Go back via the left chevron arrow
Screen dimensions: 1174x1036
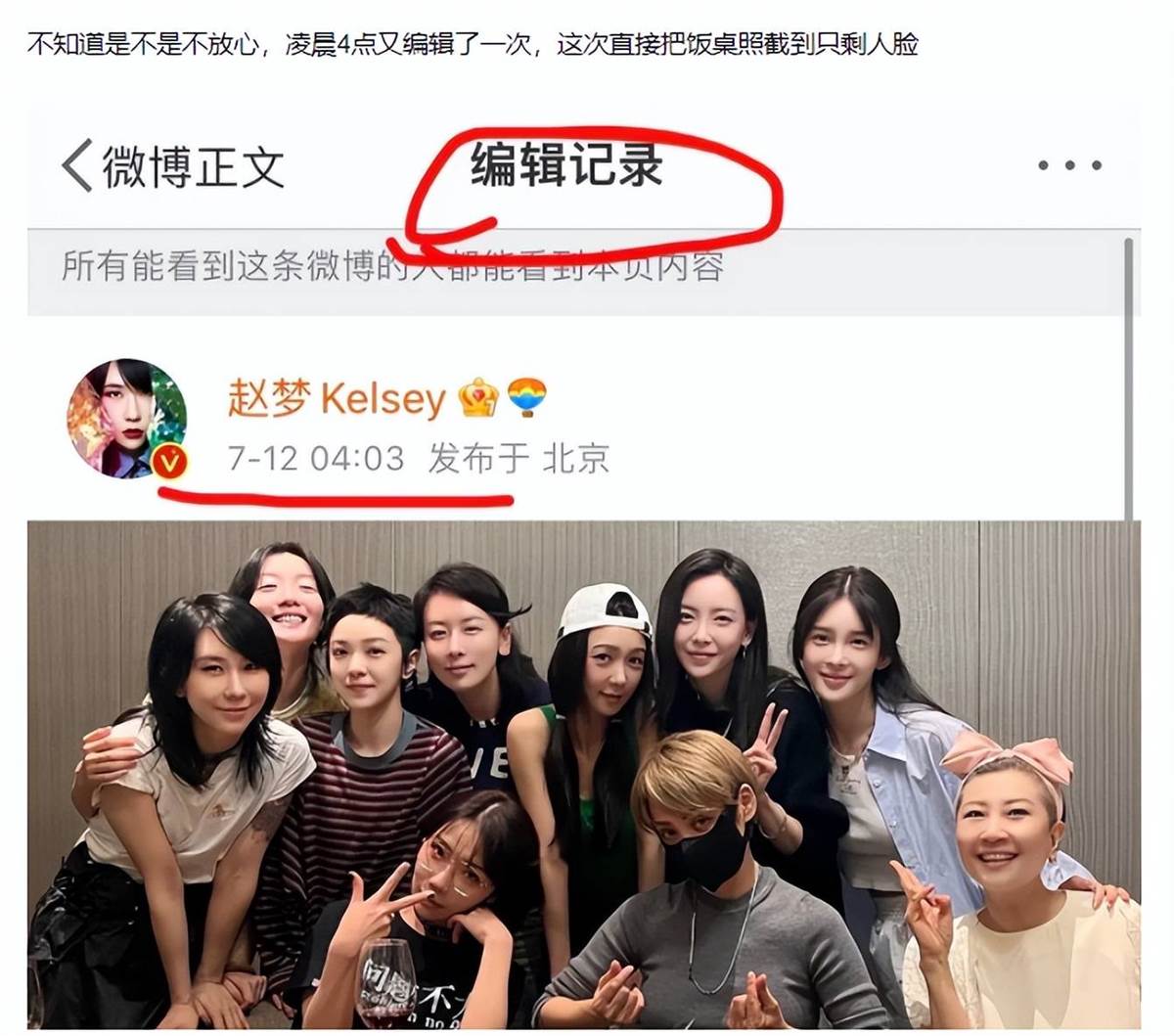point(77,164)
